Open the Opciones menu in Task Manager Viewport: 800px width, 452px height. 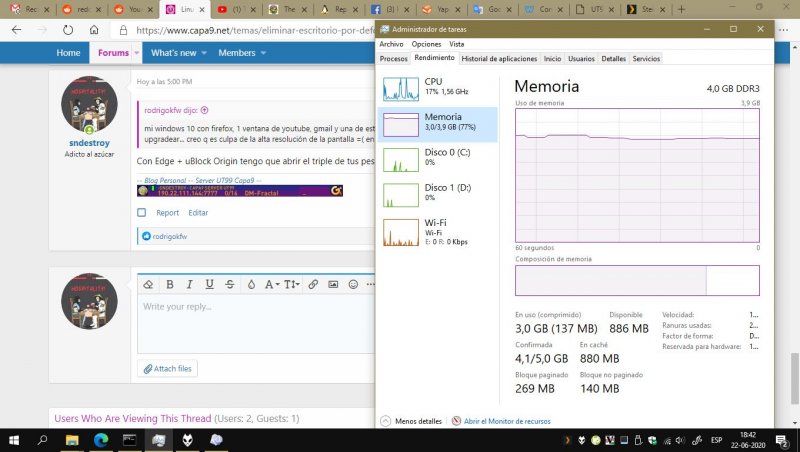coord(426,44)
